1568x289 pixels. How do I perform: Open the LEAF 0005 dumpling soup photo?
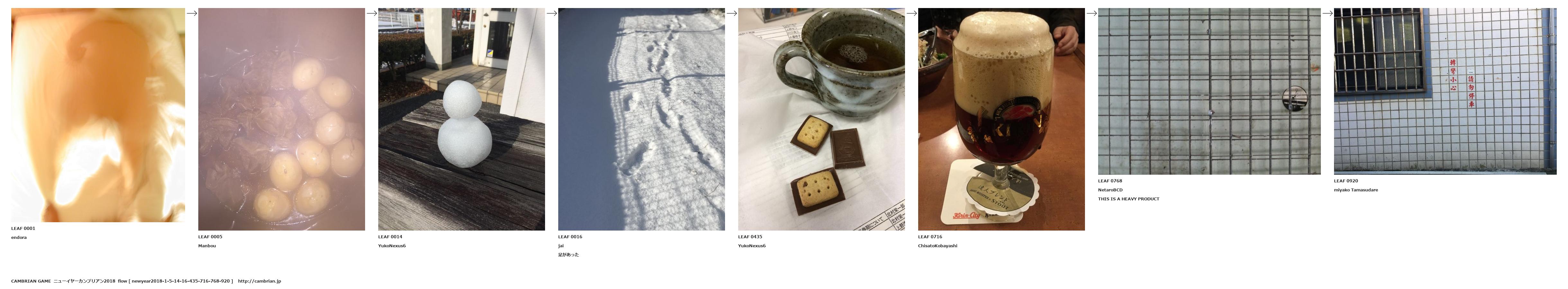point(281,119)
